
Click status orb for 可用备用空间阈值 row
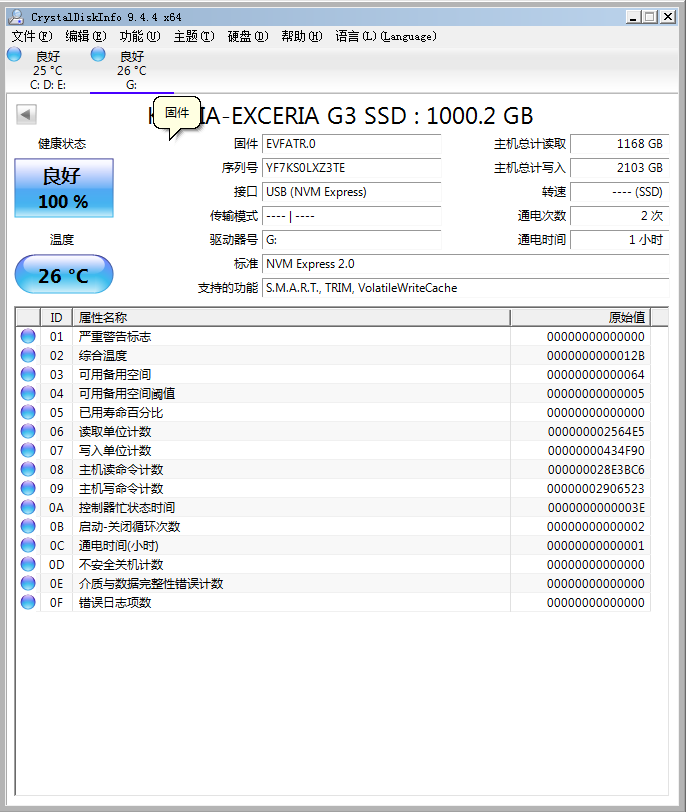click(28, 393)
